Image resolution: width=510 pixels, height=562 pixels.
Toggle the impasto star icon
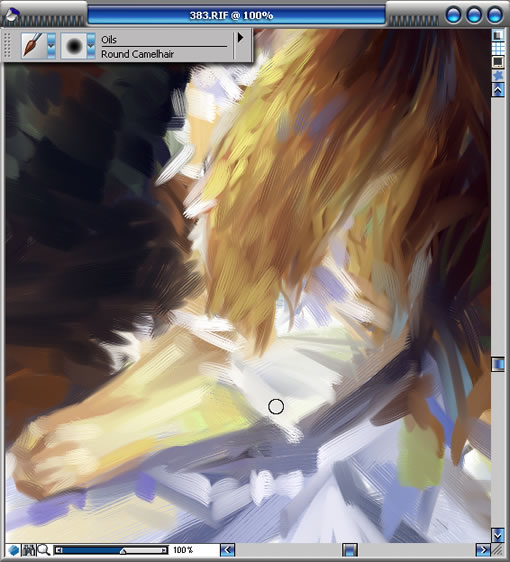(498, 75)
